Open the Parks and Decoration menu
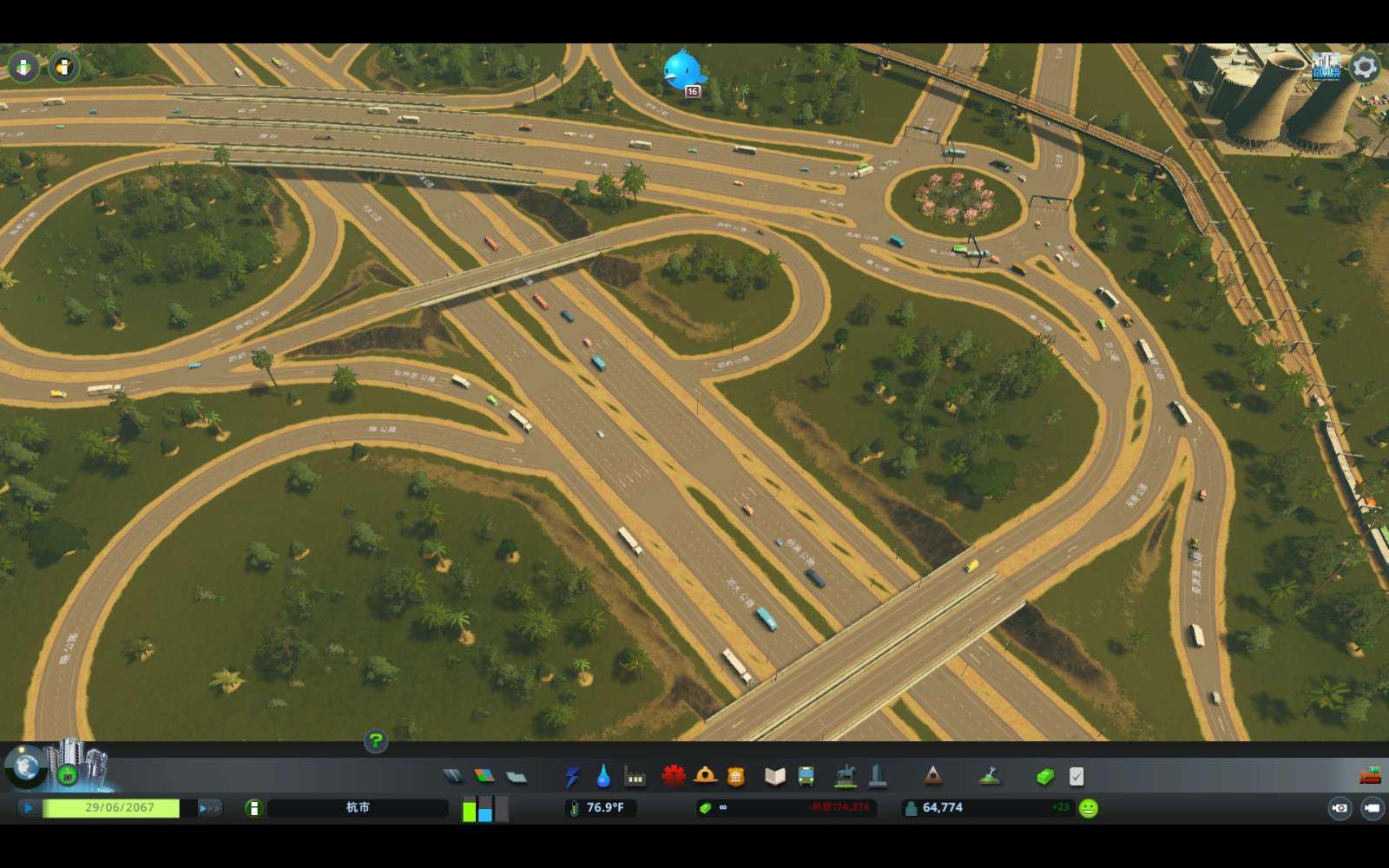Screen dimensions: 1389x868 coord(846,776)
